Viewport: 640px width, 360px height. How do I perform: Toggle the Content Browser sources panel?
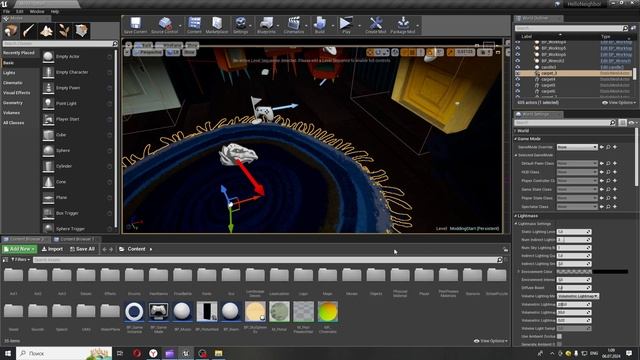tap(5, 260)
